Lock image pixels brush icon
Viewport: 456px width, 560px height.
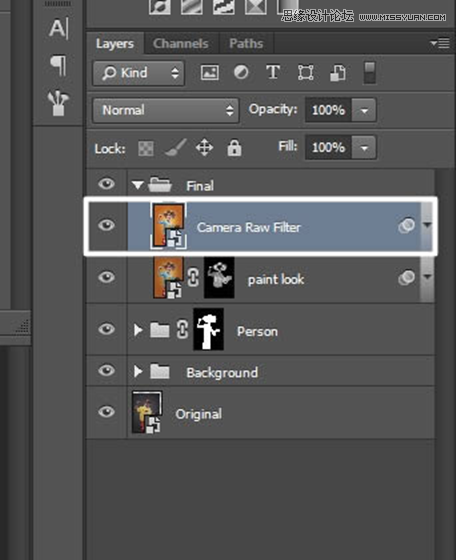[176, 148]
